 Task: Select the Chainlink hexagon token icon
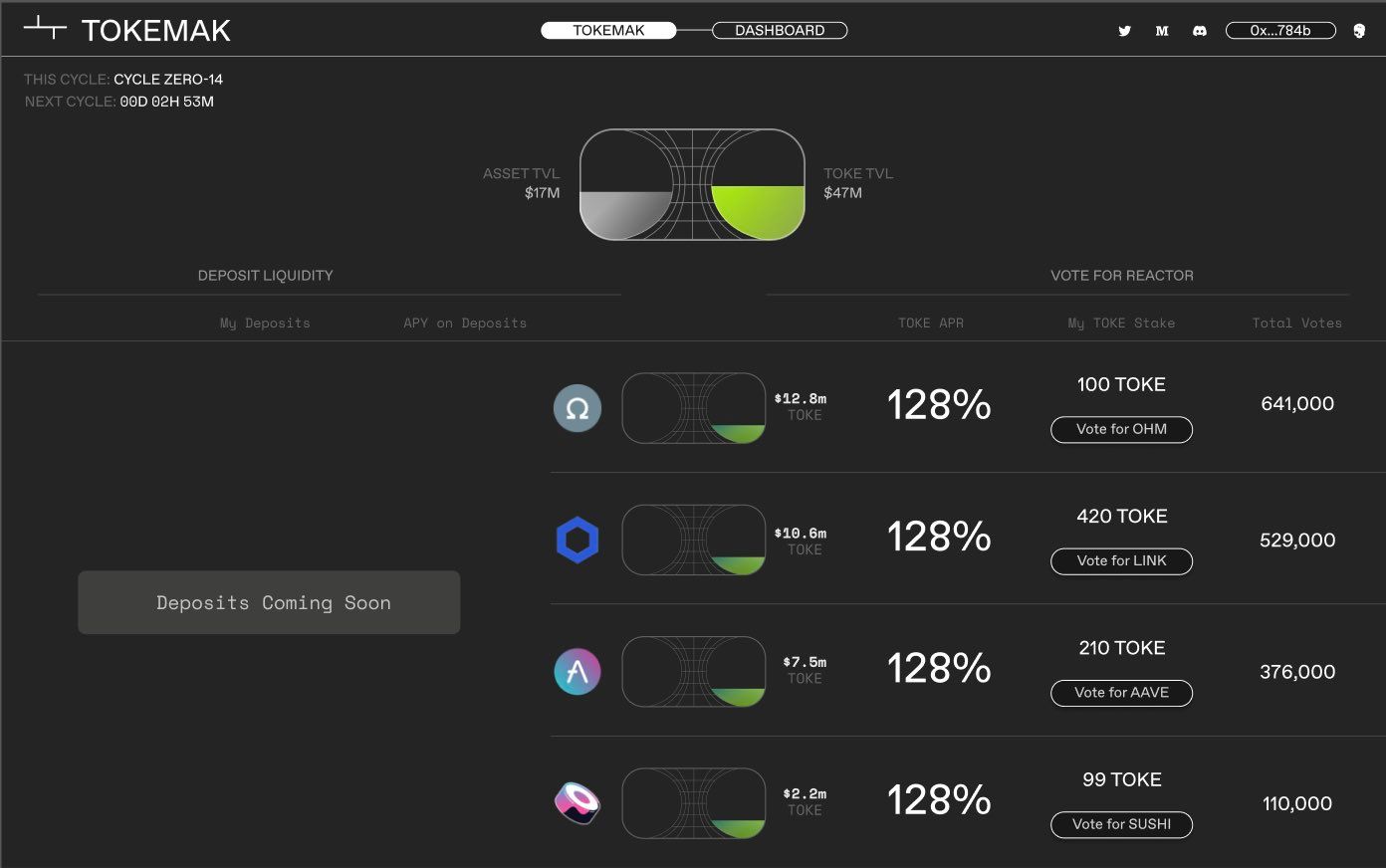pyautogui.click(x=577, y=540)
